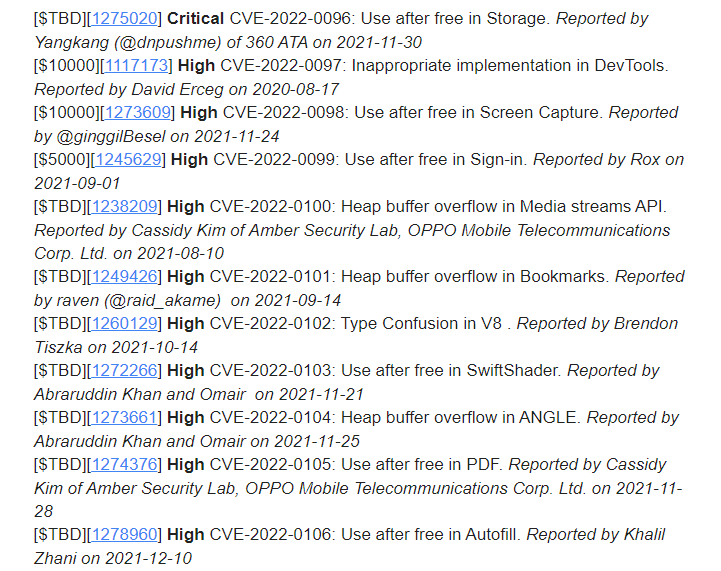Open bug link 1117173
Viewport: 721px width, 571px height.
pos(137,65)
